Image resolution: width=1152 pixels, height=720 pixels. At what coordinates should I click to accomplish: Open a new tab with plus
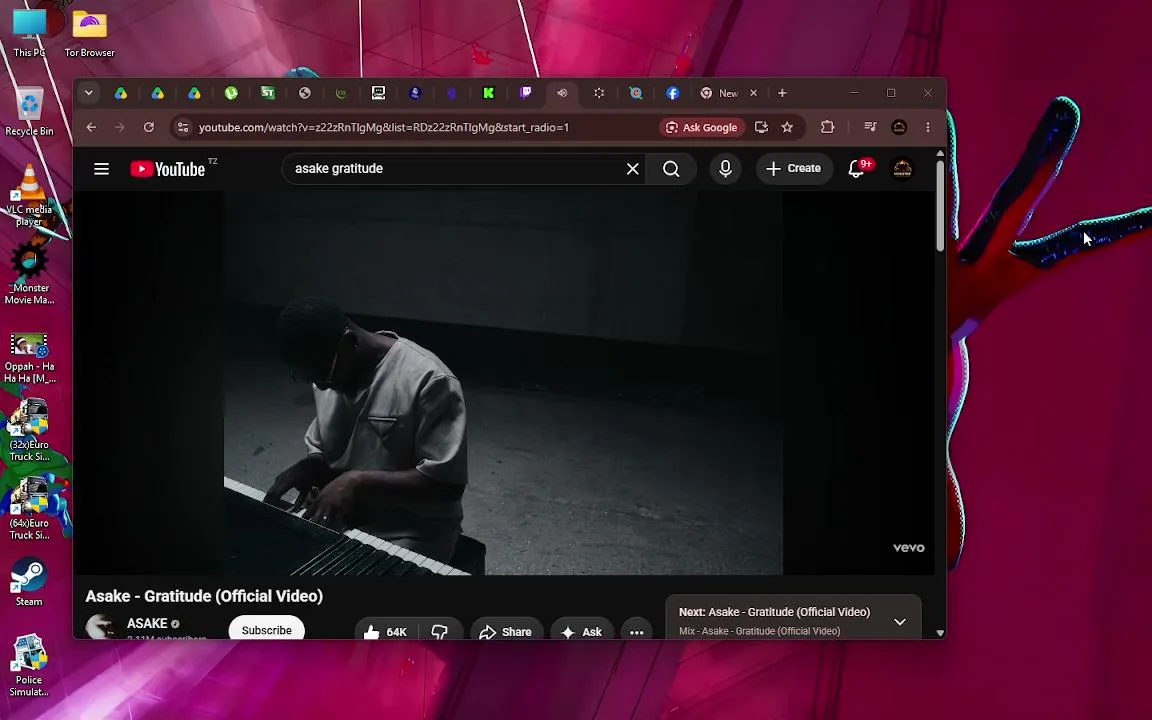point(782,93)
